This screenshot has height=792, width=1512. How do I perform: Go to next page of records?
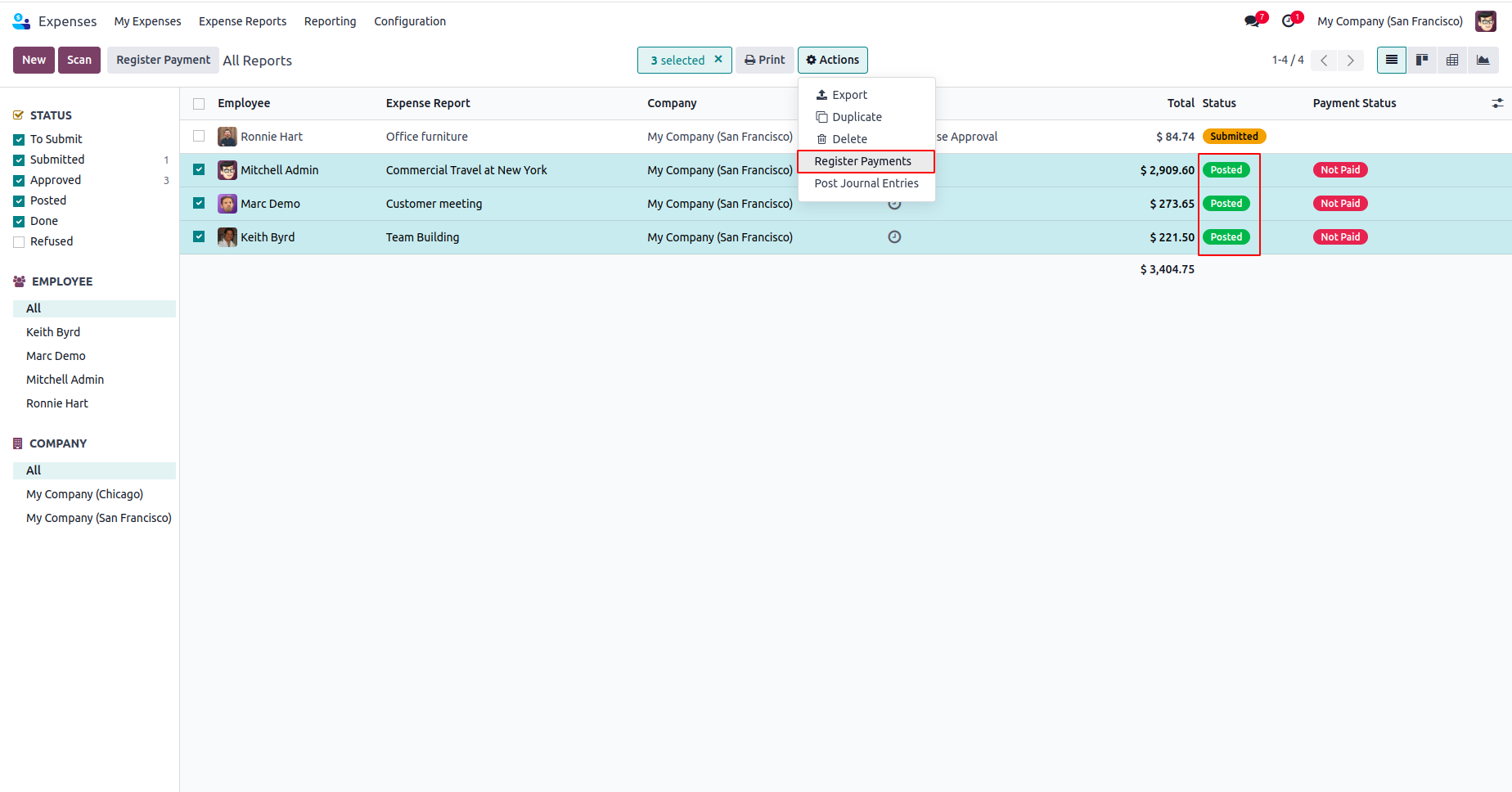coord(1351,60)
